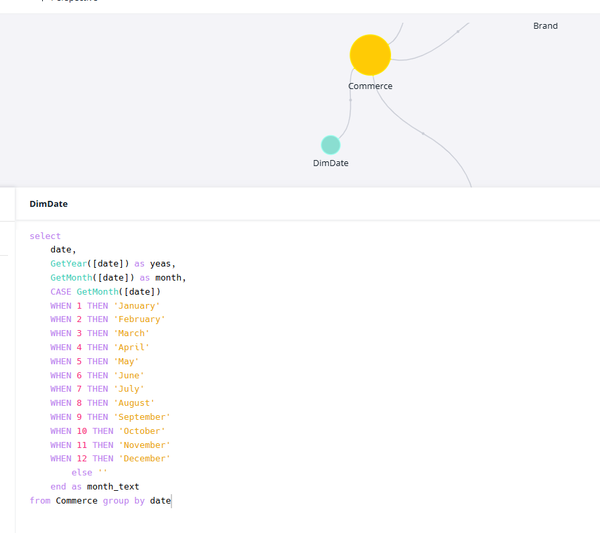Click the 'December' string literal

[145, 459]
